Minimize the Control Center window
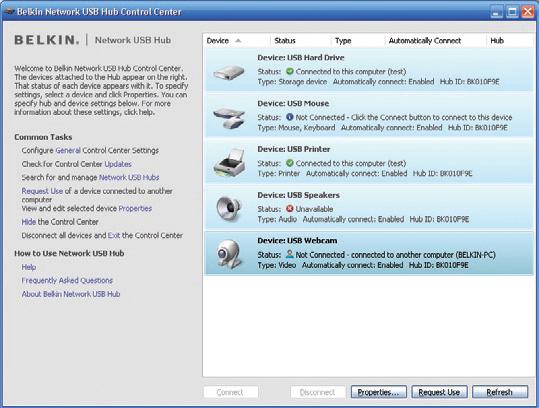 coord(496,12)
